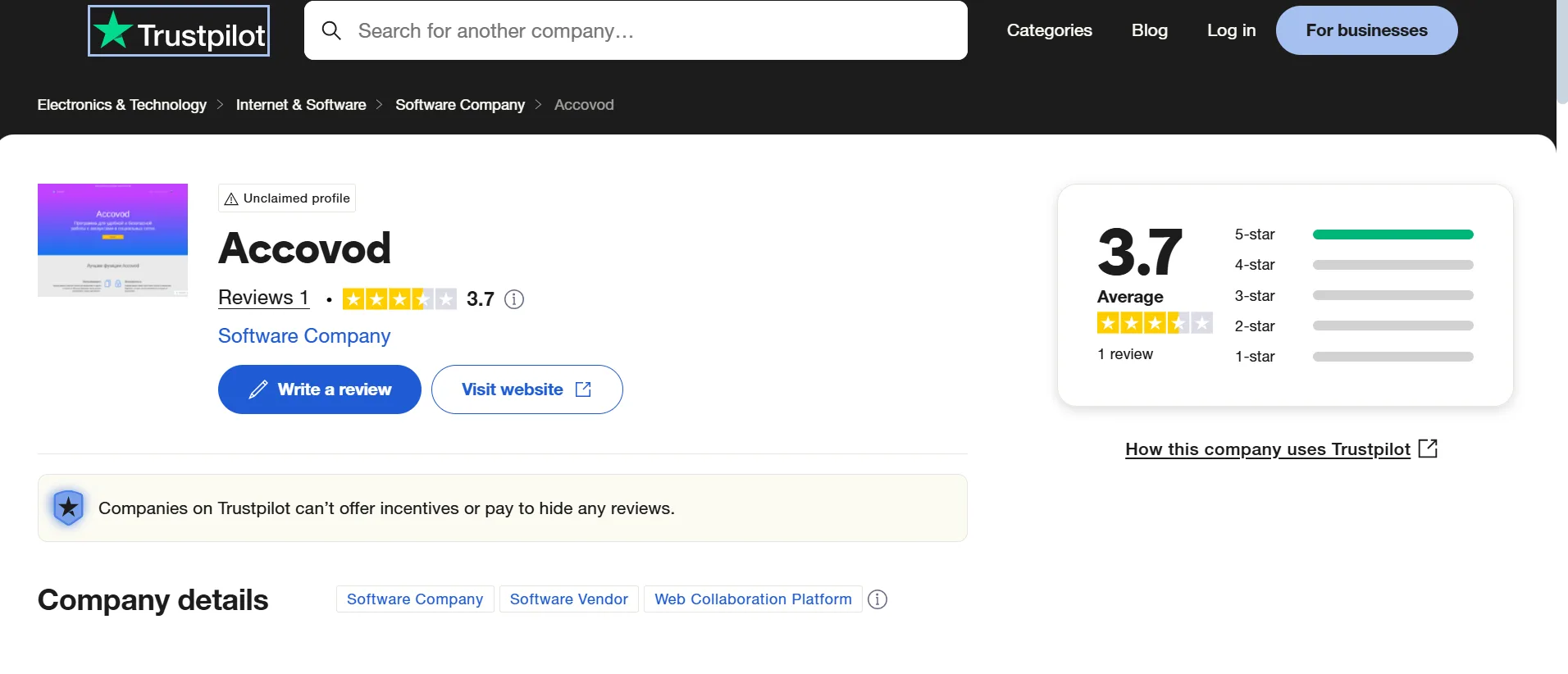Go to Electronics & Technology breadcrumb
The height and width of the screenshot is (674, 1568).
[122, 105]
